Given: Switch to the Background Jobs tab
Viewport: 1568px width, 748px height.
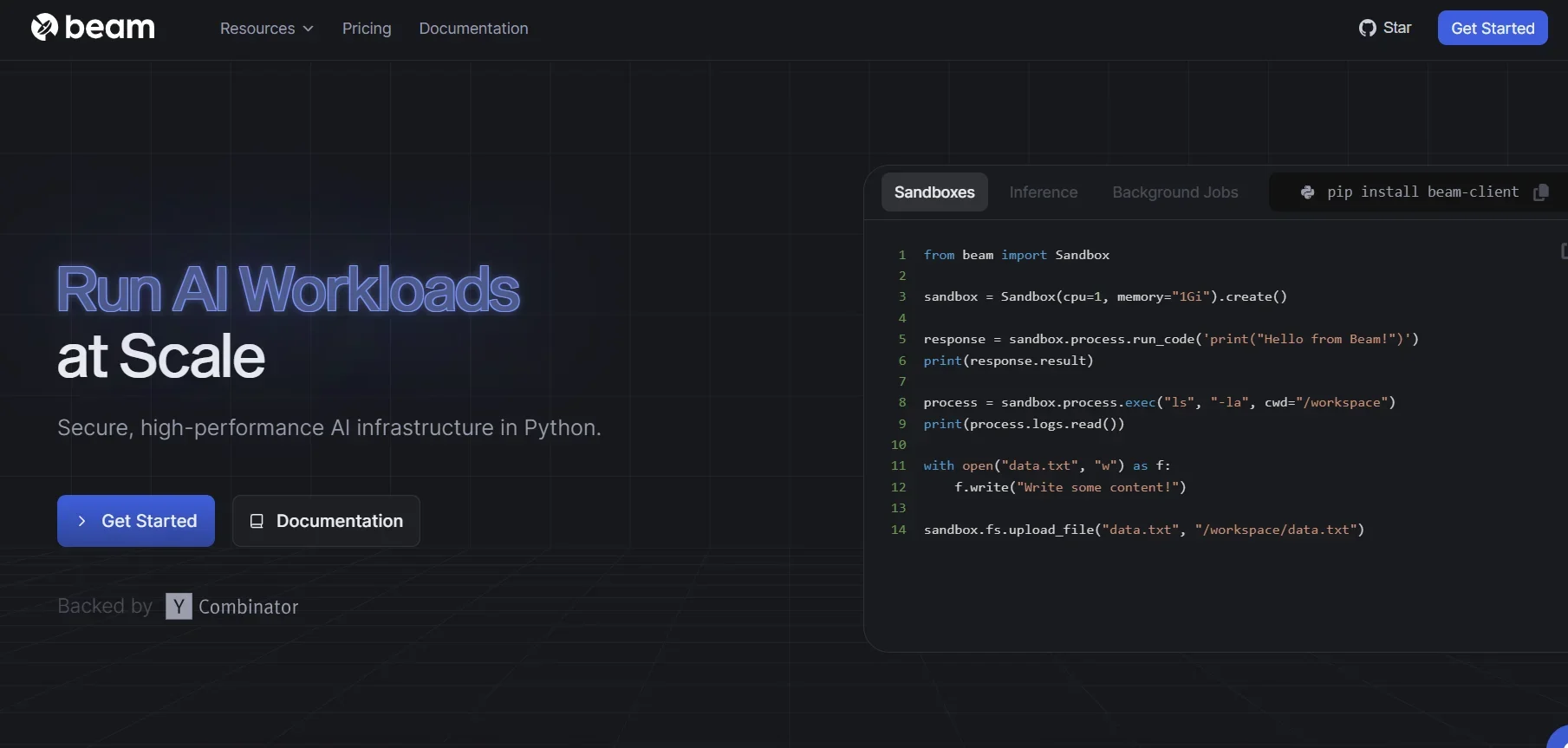Looking at the screenshot, I should pyautogui.click(x=1174, y=192).
